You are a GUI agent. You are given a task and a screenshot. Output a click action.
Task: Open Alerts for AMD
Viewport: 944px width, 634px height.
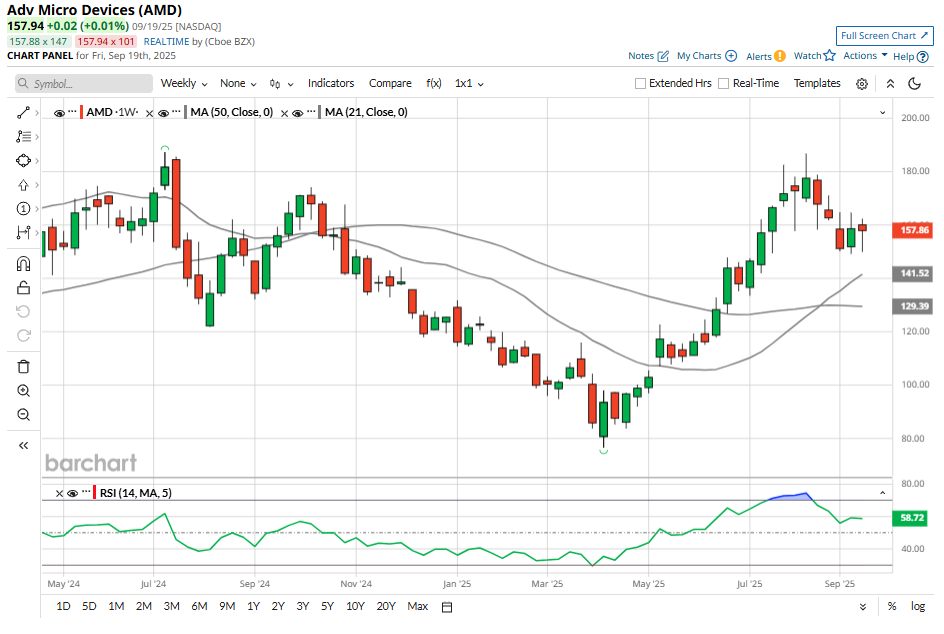765,56
